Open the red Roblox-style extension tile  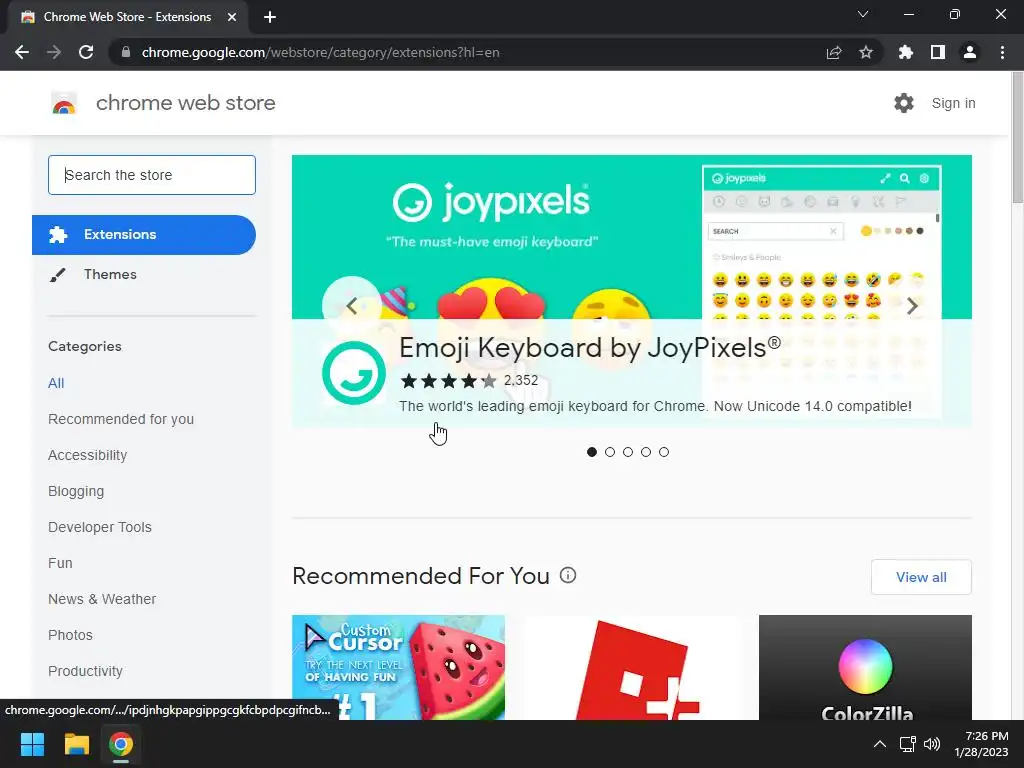(632, 667)
